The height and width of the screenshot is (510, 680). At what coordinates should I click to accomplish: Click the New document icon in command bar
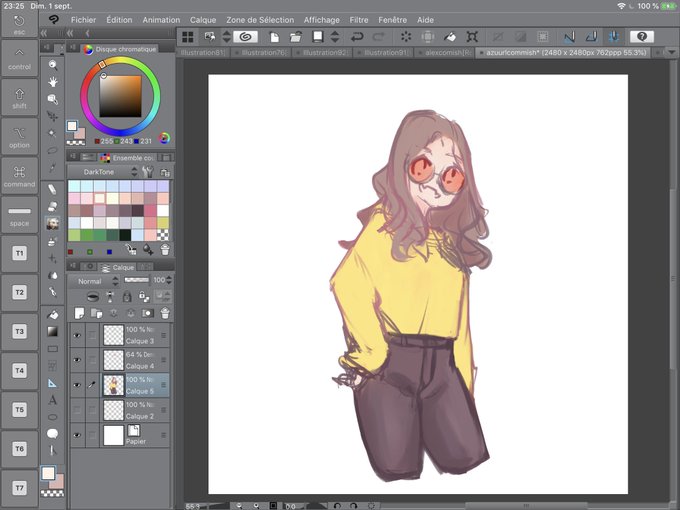[274, 37]
